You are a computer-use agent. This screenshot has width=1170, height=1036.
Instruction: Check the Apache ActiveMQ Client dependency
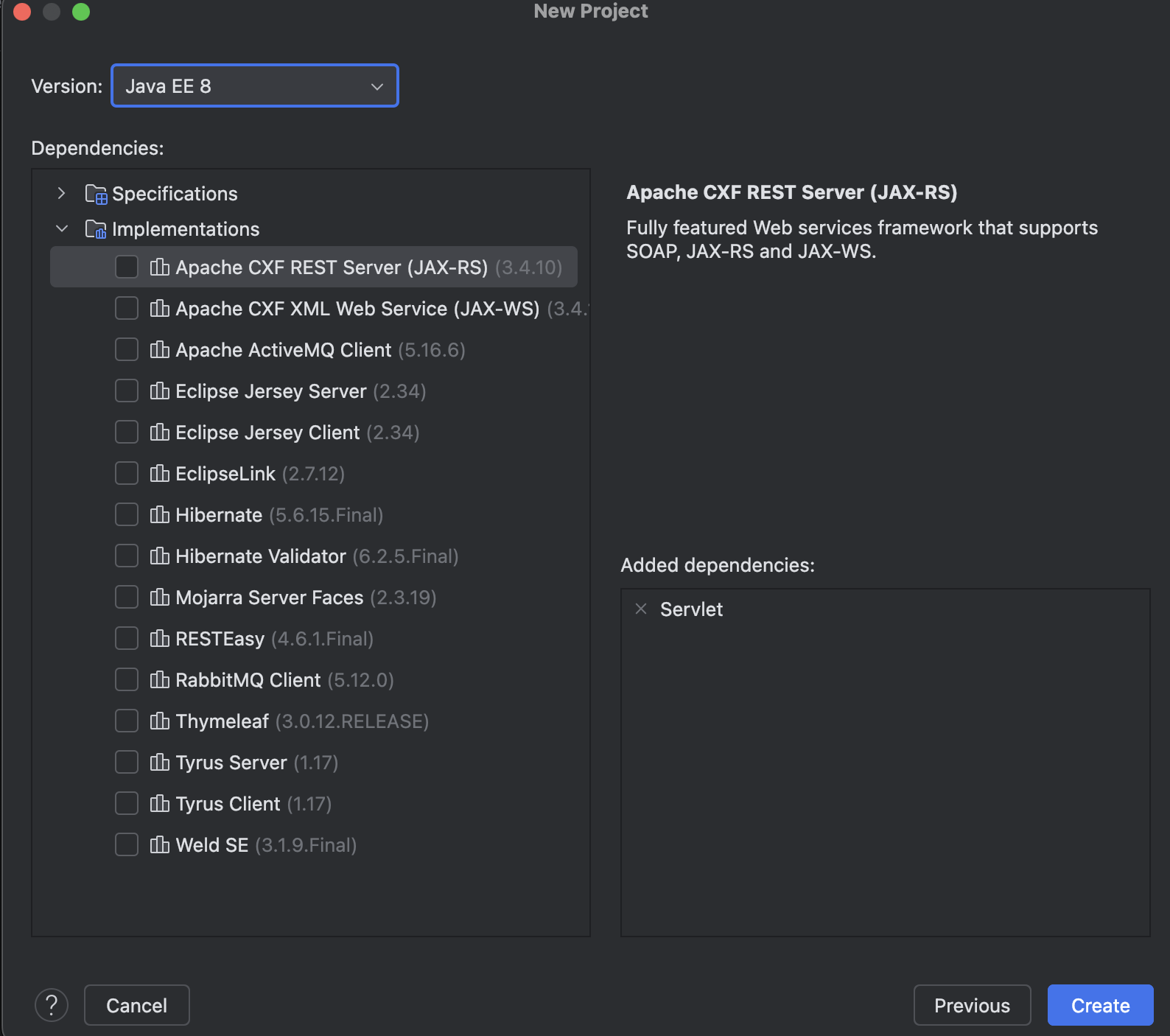tap(127, 349)
